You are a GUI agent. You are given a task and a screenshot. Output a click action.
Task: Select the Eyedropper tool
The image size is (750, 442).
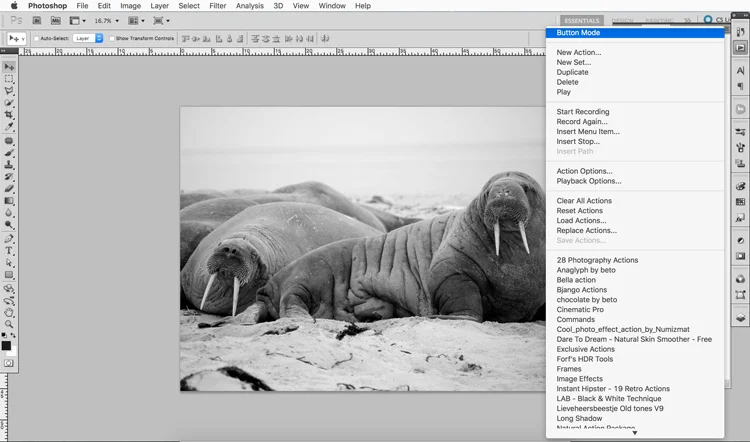9,127
